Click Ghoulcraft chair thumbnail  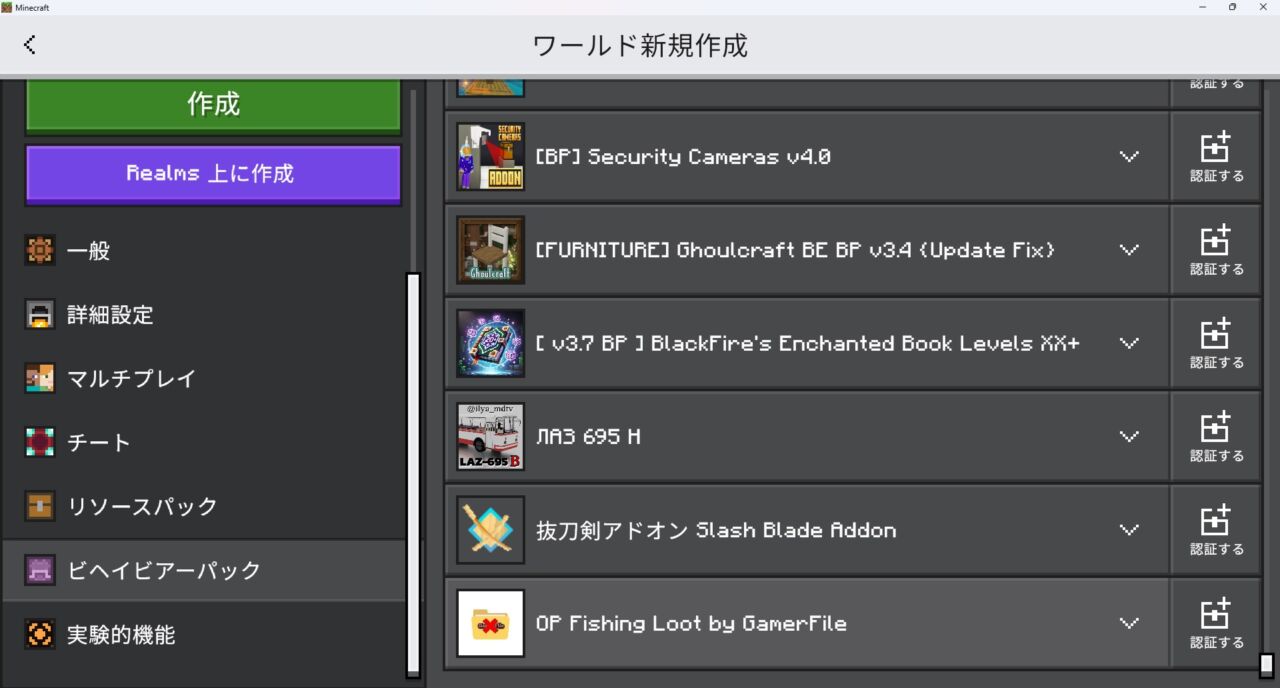coord(490,250)
